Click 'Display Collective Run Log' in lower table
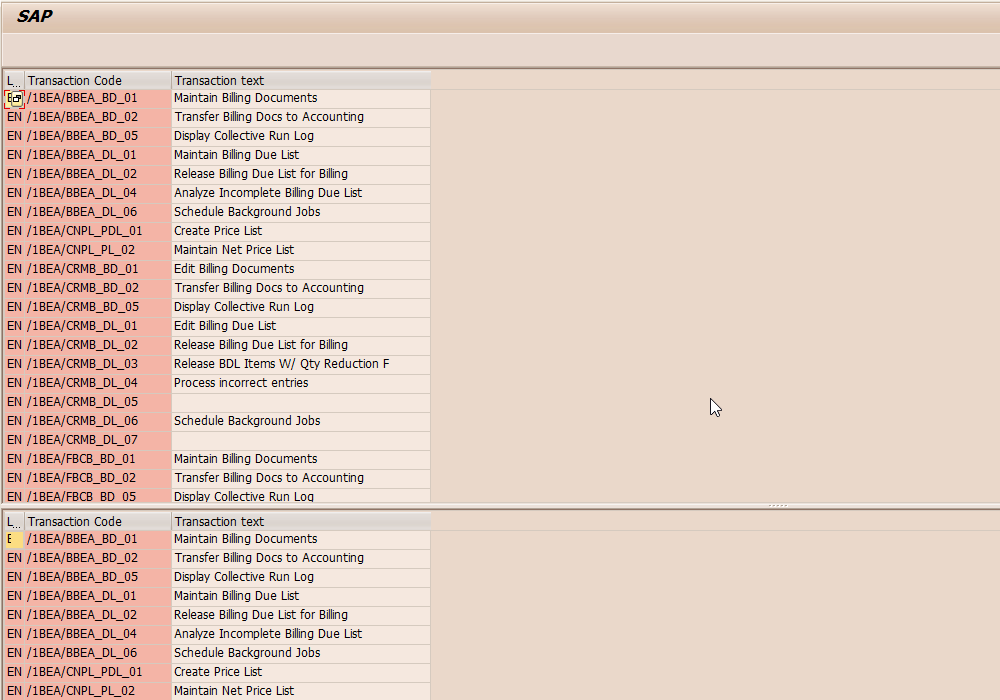1000x700 pixels. coord(244,578)
